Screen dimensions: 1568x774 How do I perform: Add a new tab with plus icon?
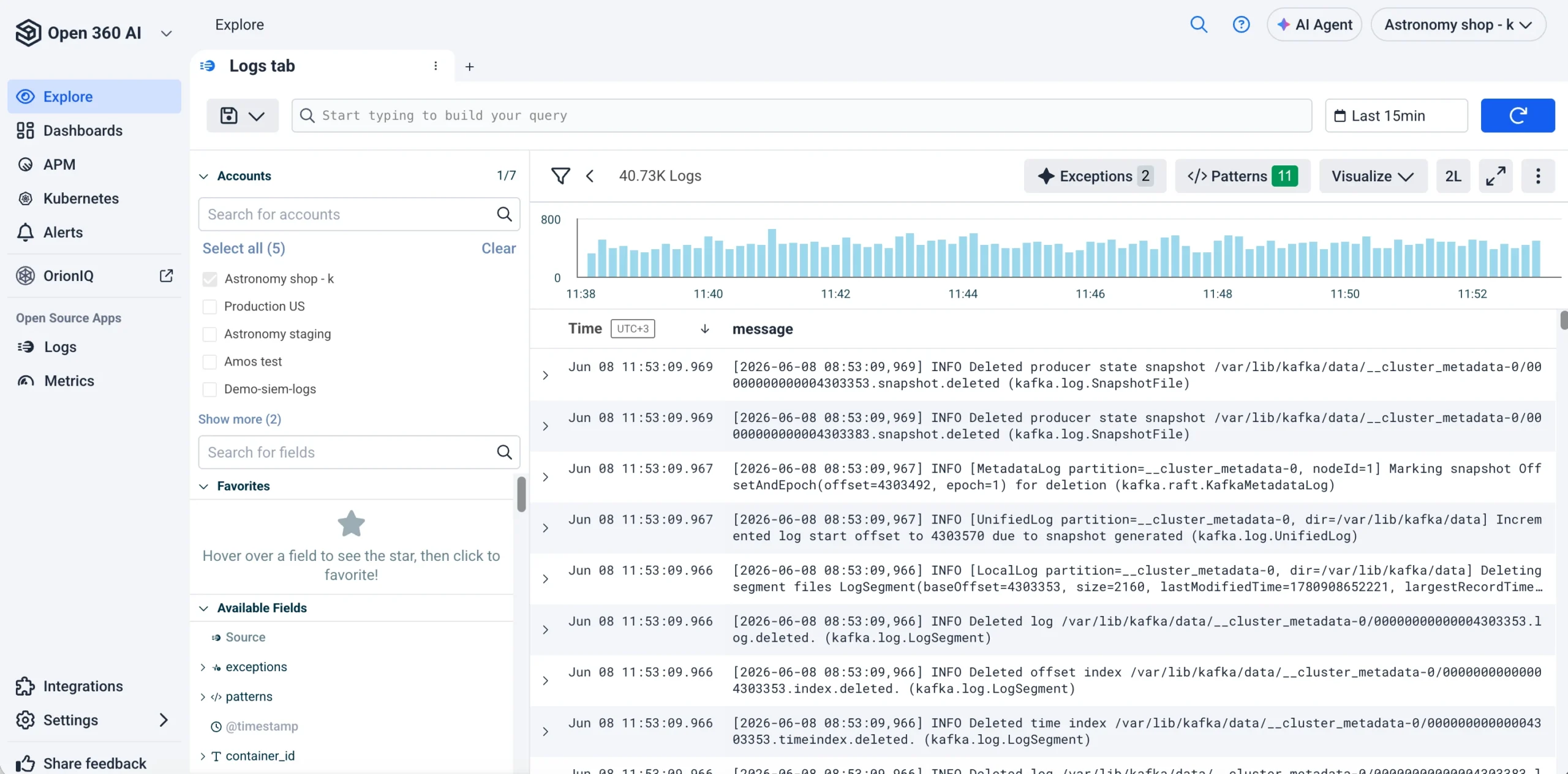[x=470, y=67]
